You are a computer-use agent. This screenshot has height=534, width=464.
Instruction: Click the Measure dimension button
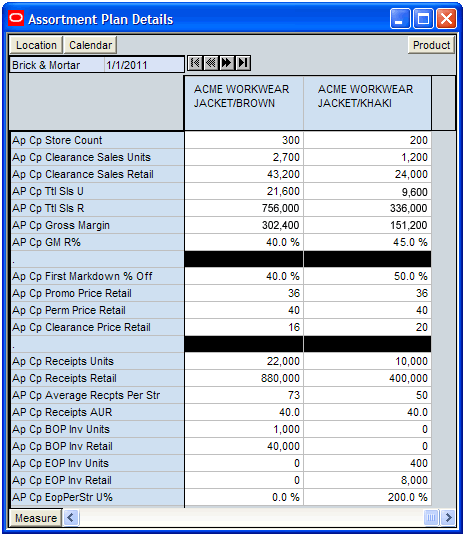tap(36, 518)
